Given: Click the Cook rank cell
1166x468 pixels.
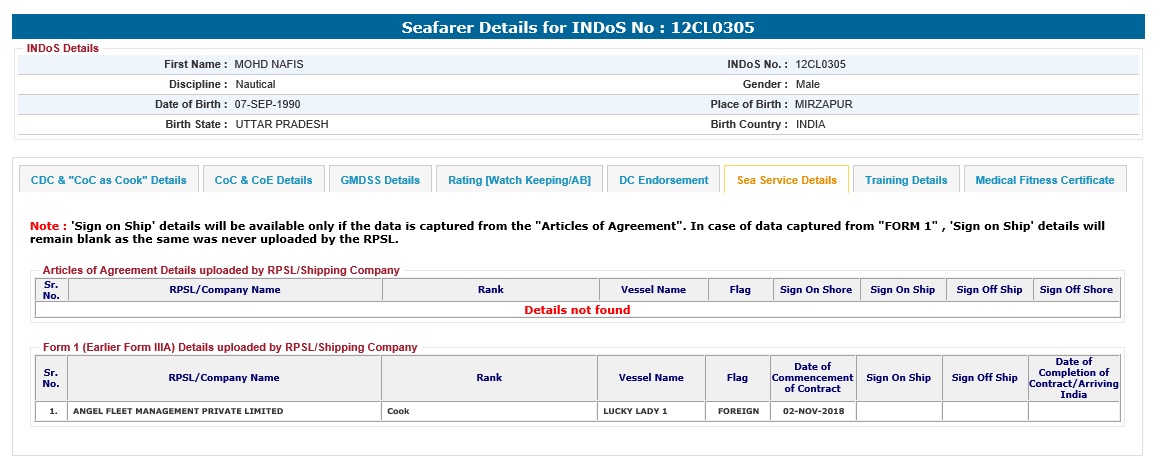Looking at the screenshot, I should 489,411.
